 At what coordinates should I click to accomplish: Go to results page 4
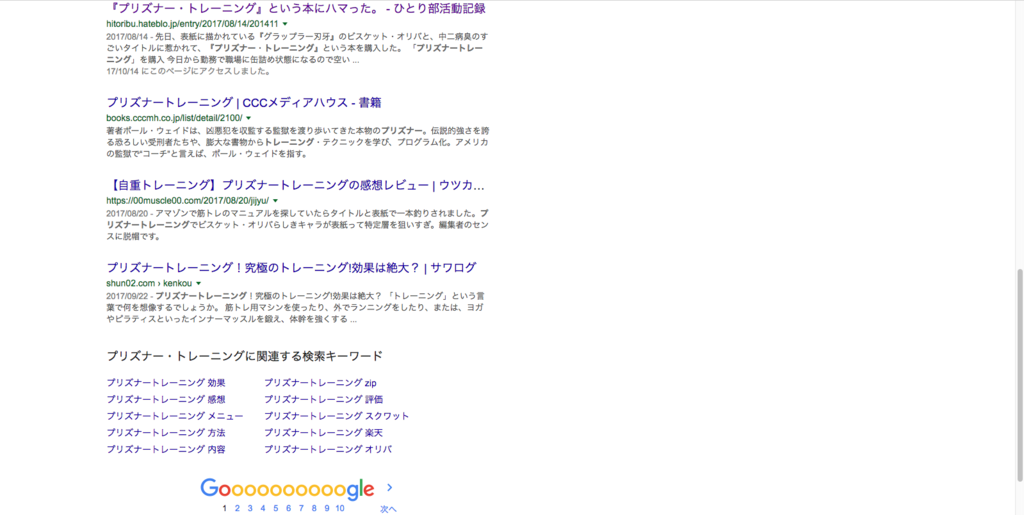263,508
